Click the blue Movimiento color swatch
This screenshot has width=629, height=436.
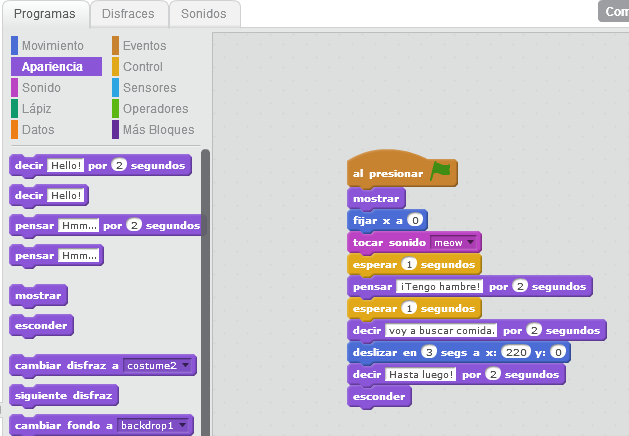14,46
